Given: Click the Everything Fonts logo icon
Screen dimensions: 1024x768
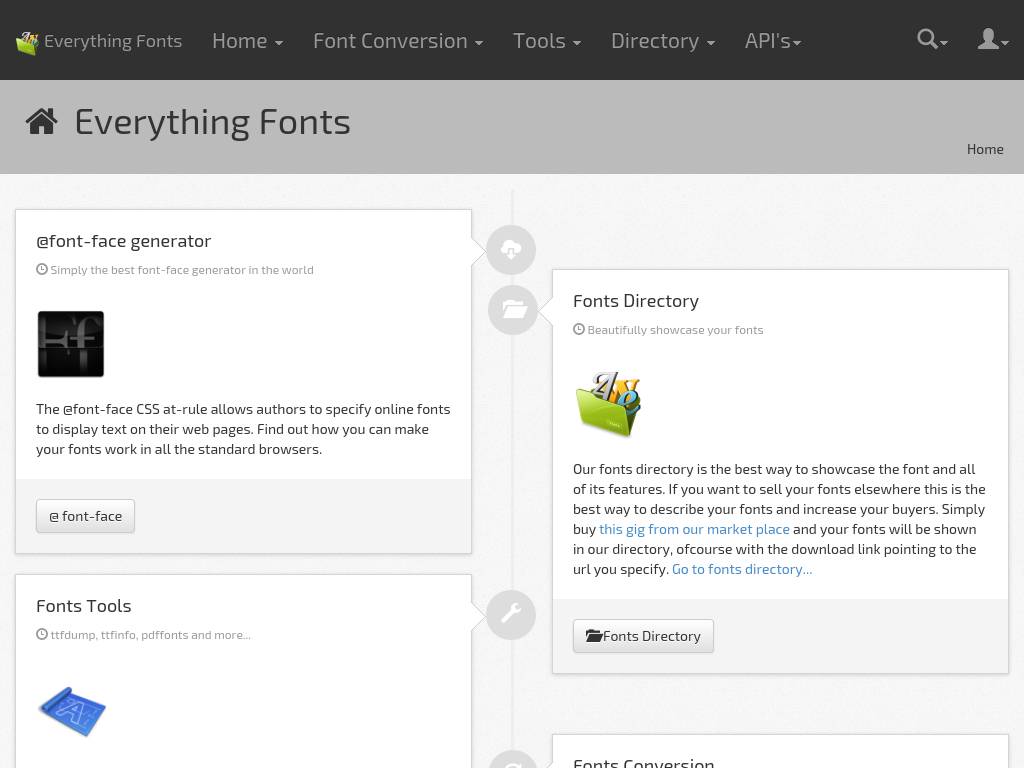Looking at the screenshot, I should (x=27, y=42).
